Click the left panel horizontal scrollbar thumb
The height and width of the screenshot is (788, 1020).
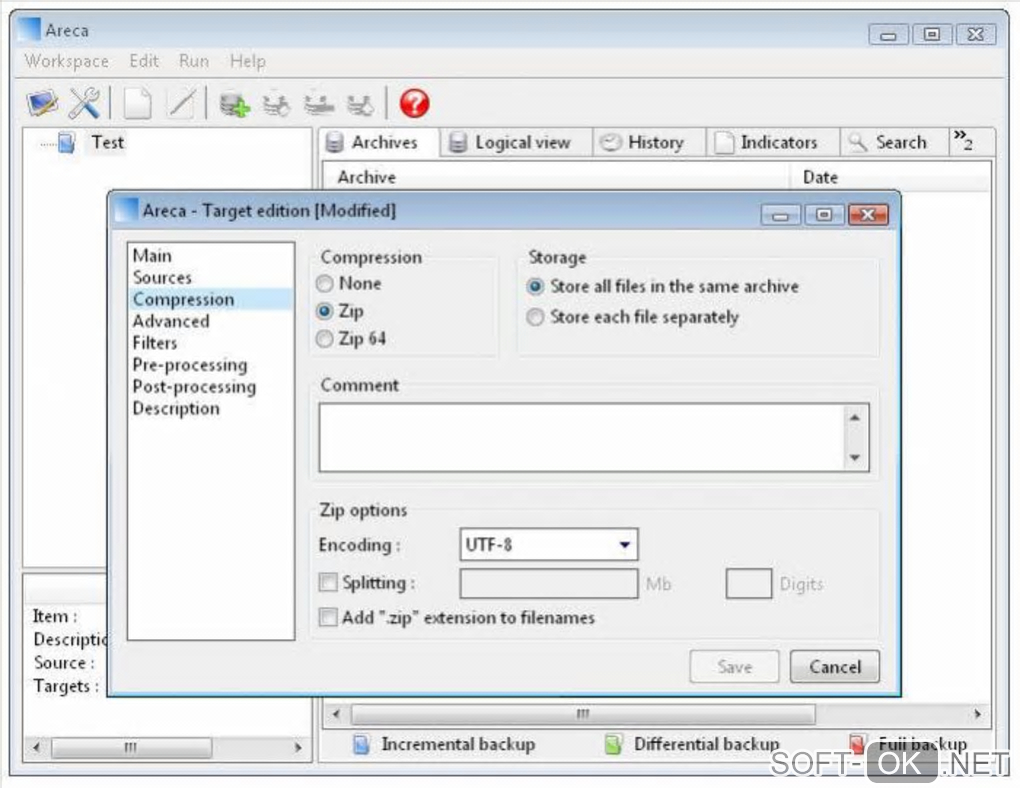[x=131, y=747]
